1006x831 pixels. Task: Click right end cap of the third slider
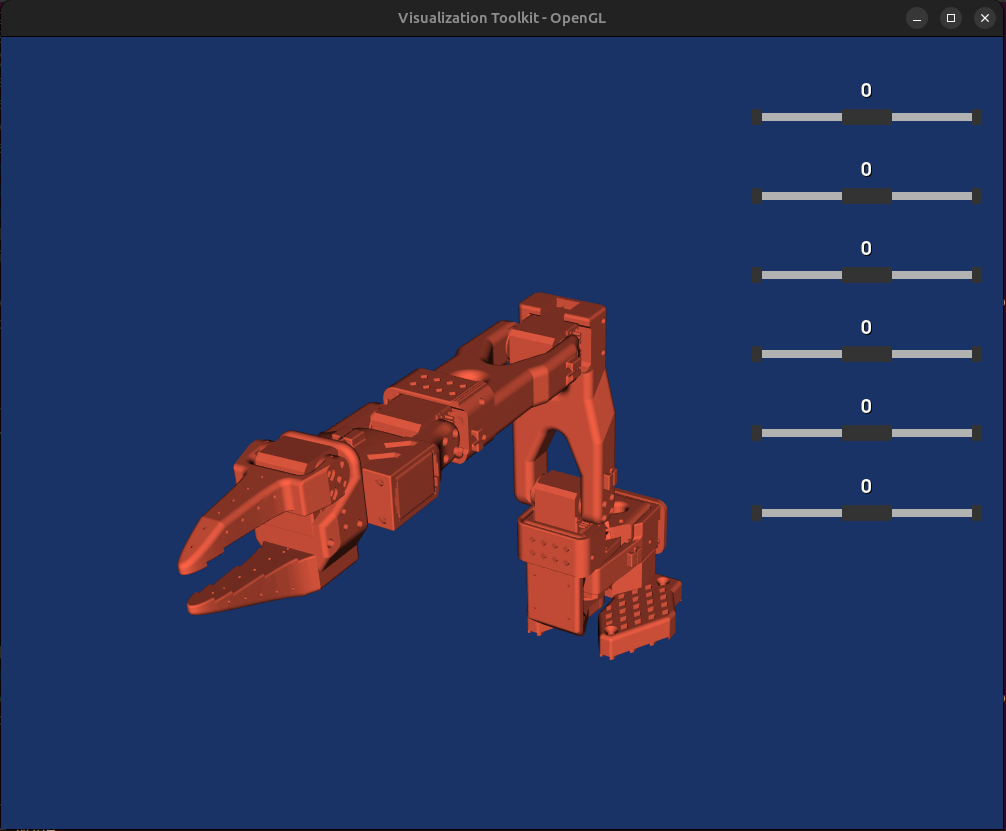(976, 275)
